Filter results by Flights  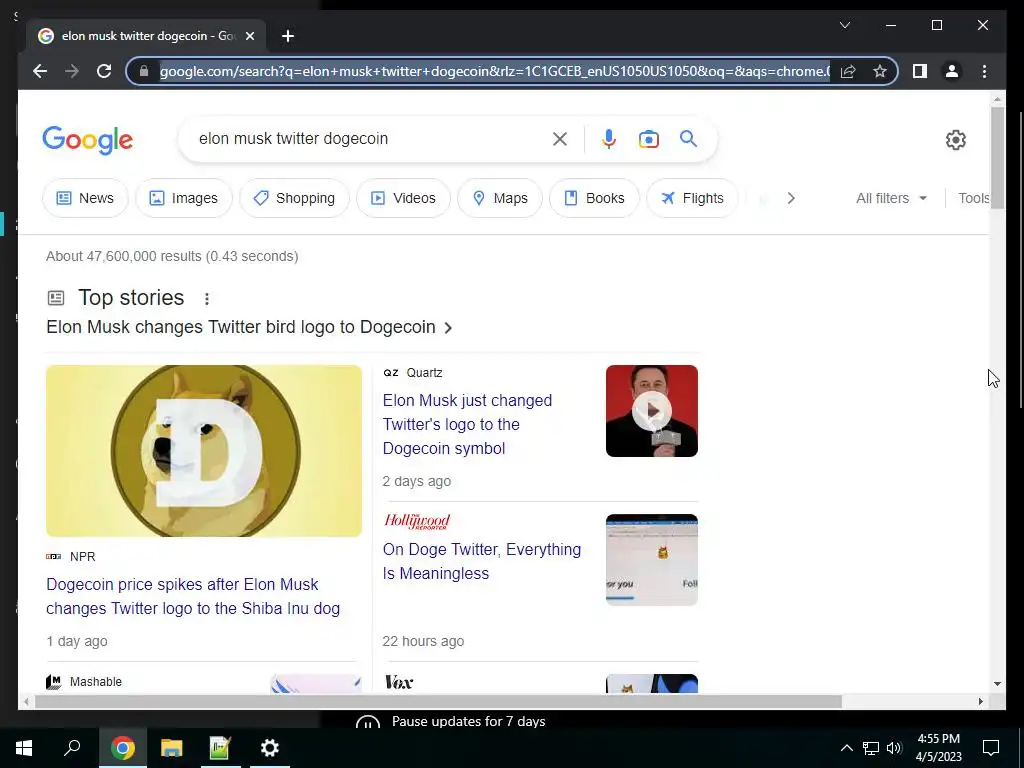click(692, 198)
